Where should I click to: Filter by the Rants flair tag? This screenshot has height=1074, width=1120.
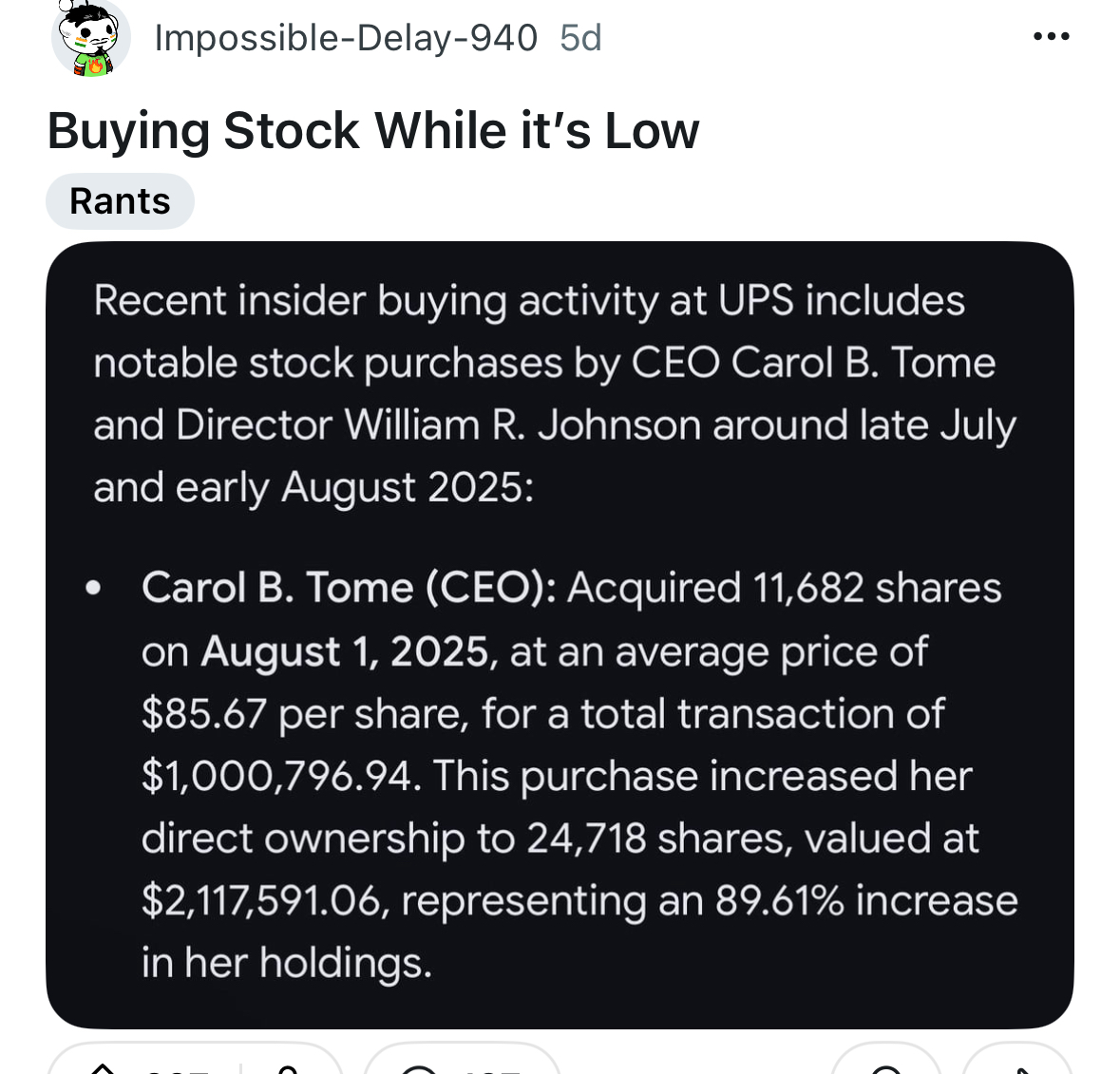click(120, 201)
